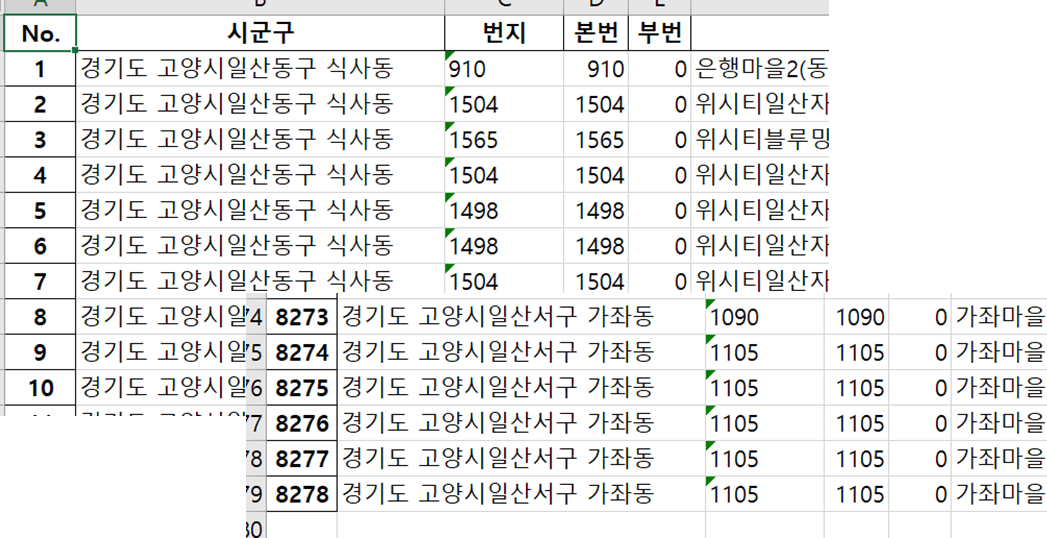The image size is (1047, 538).
Task: Click the '번지' column header cell
Action: click(x=504, y=33)
